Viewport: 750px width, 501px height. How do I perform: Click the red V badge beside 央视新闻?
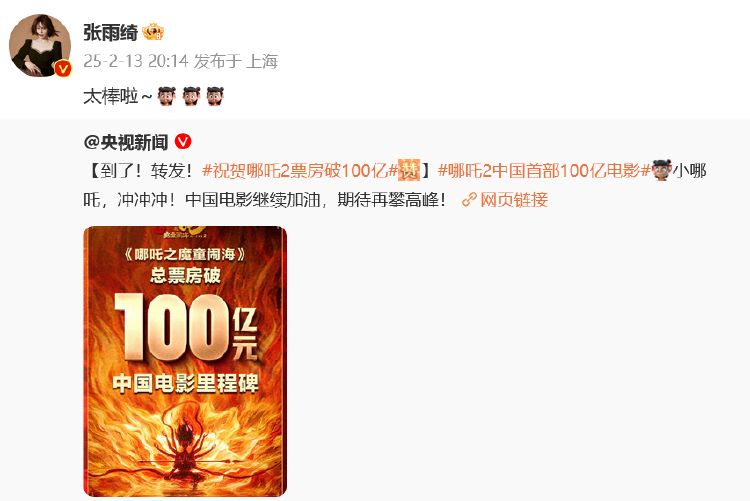183,142
